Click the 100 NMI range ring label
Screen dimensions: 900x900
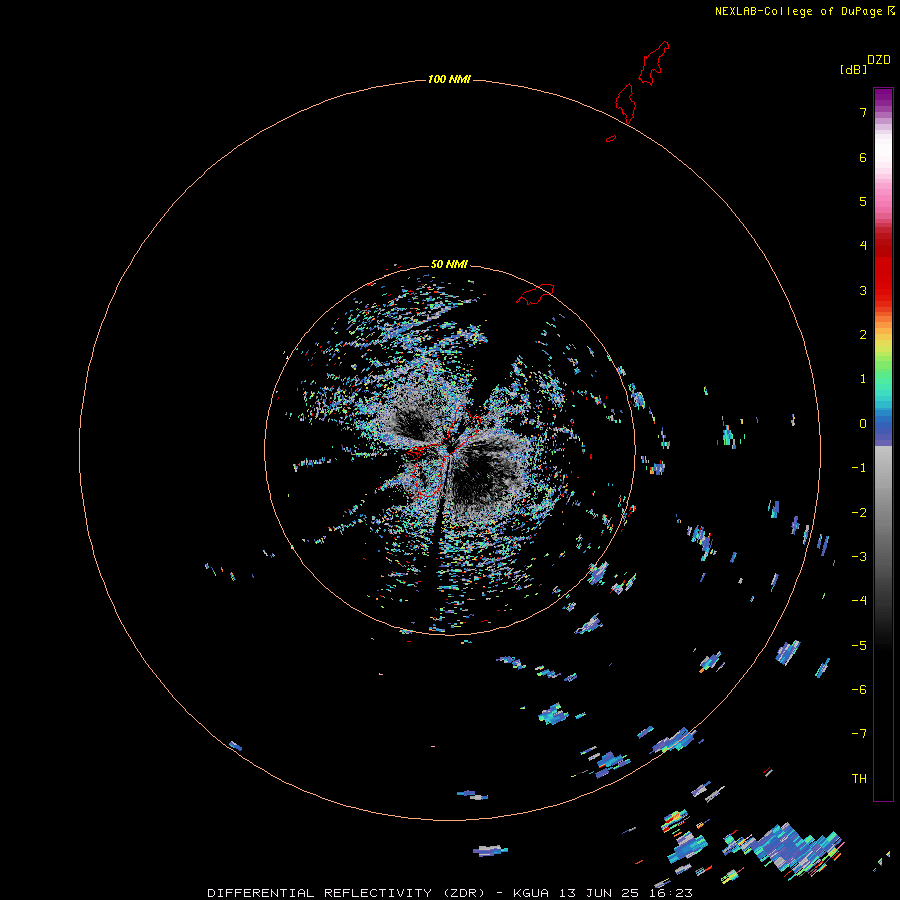pos(449,79)
